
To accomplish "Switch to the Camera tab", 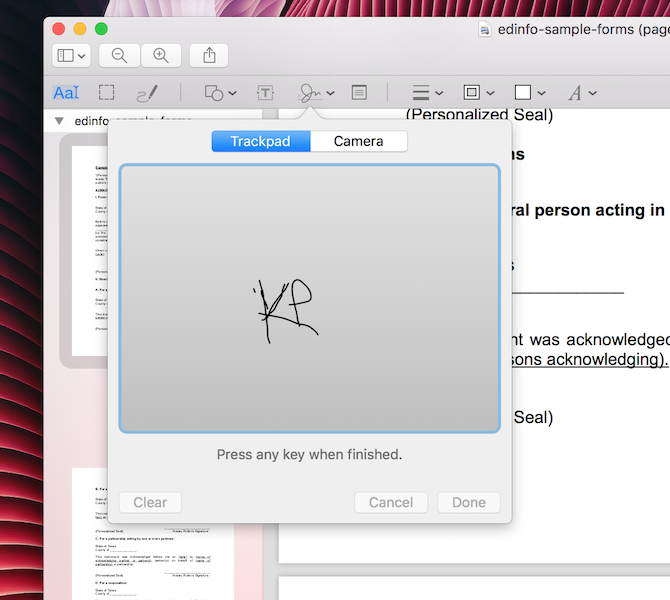I will pos(358,141).
